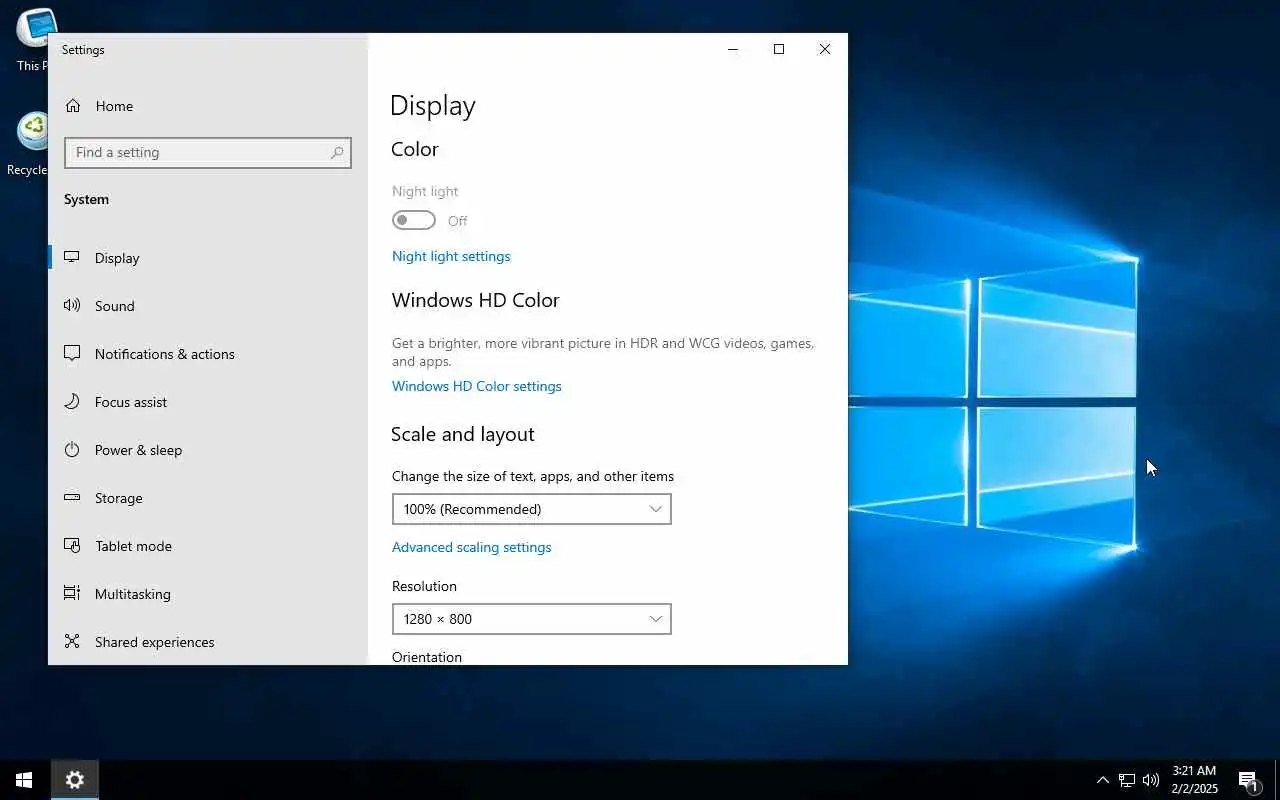1280x800 pixels.
Task: Click the Notifications & actions icon
Action: pyautogui.click(x=72, y=353)
